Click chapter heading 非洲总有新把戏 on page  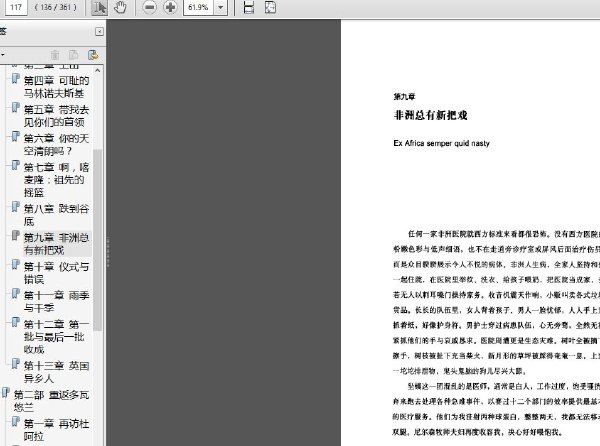pyautogui.click(x=430, y=115)
